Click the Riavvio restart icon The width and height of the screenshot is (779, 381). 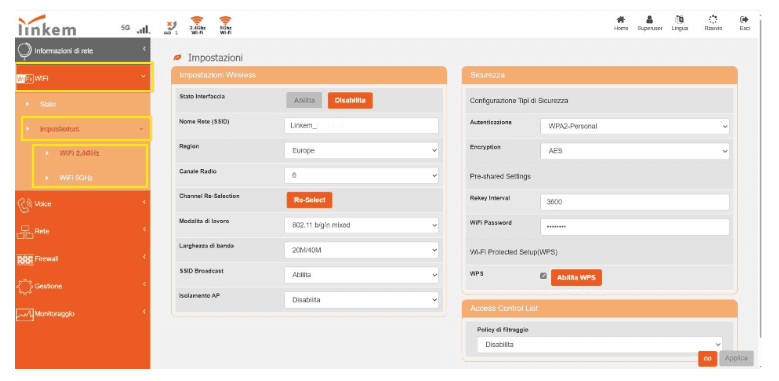(x=713, y=19)
